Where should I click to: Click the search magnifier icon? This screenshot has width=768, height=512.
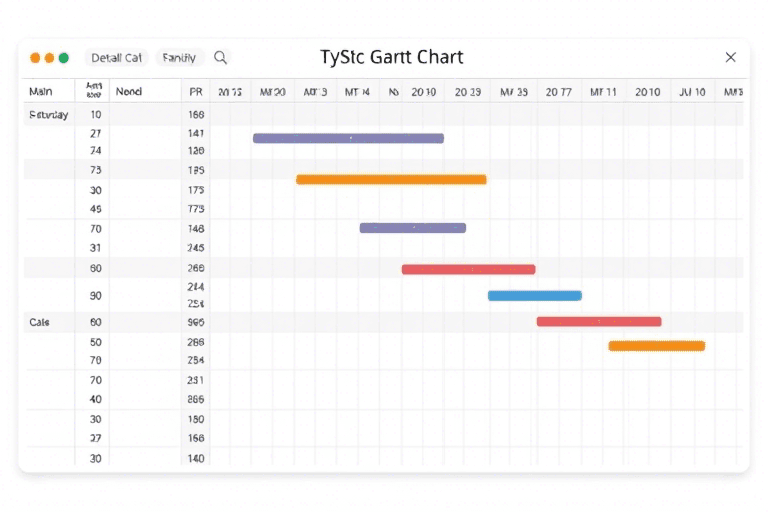[x=221, y=58]
